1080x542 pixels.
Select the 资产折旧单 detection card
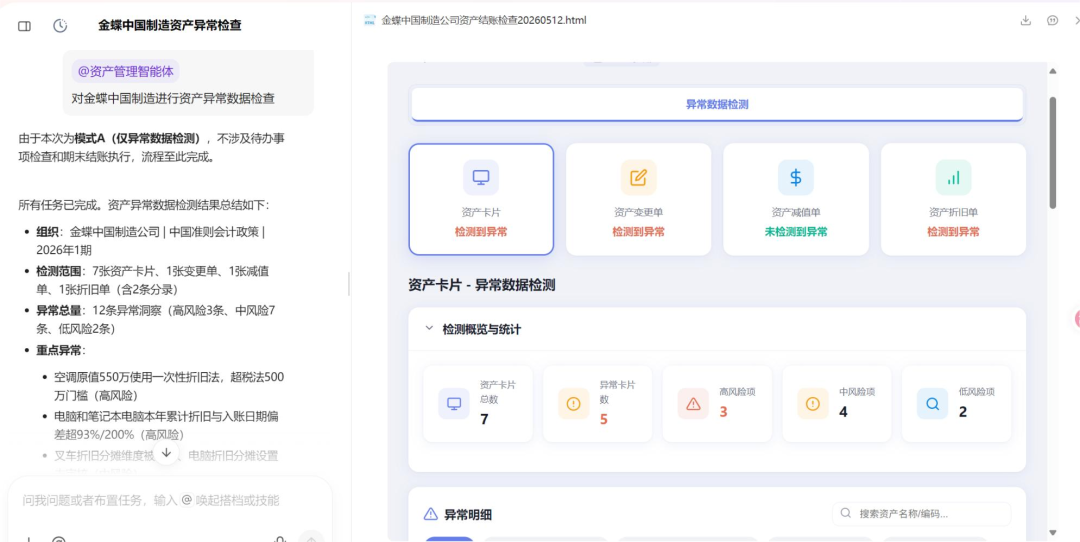click(x=953, y=199)
